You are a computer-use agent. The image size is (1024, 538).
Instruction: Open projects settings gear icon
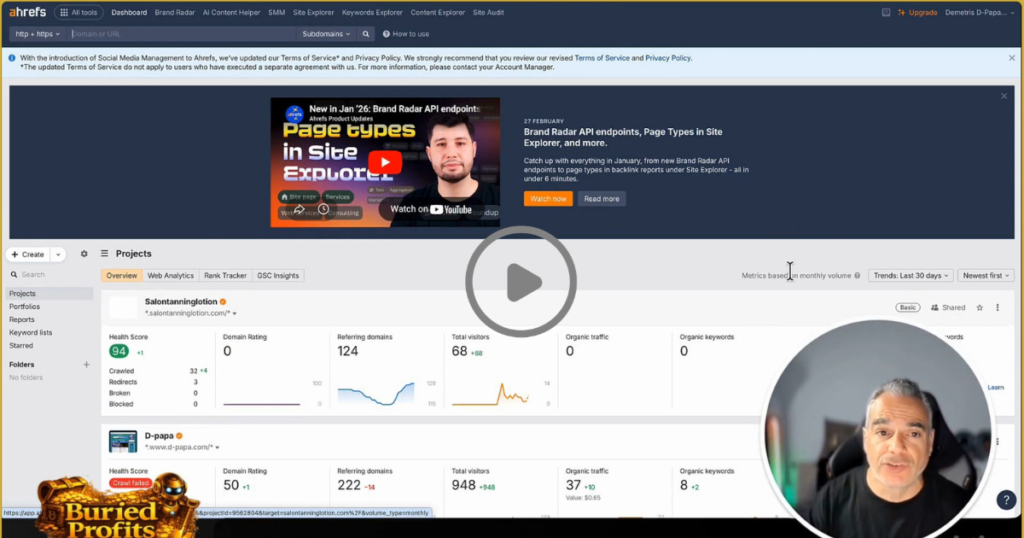tap(84, 254)
